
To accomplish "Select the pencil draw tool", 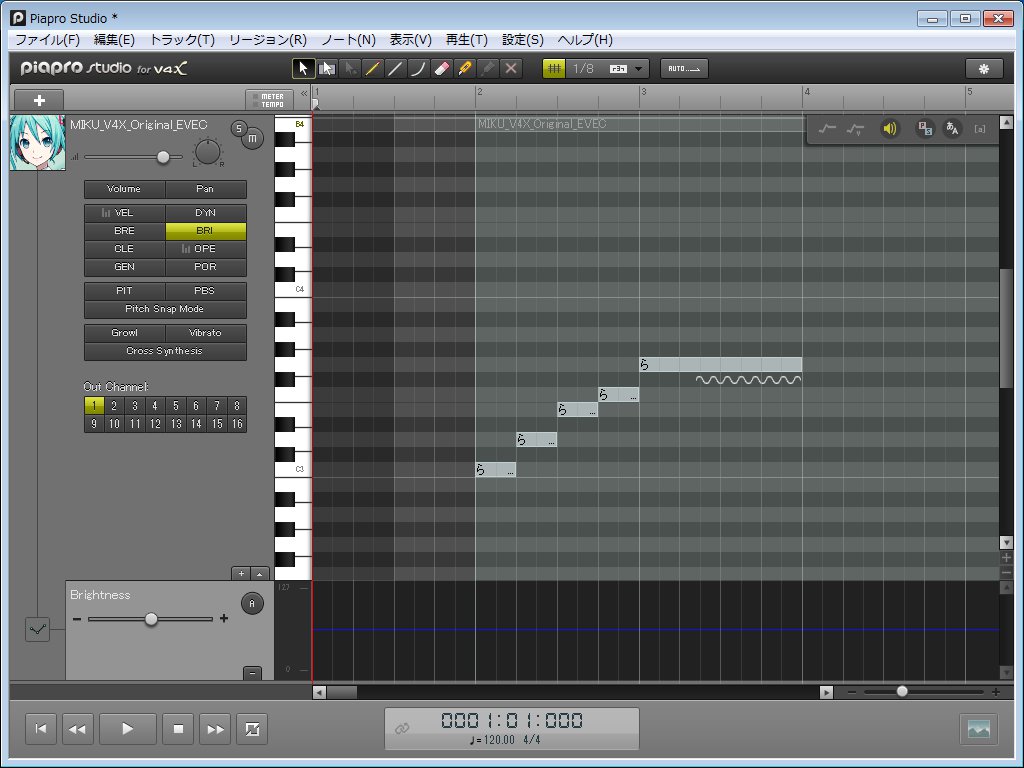I will (372, 68).
